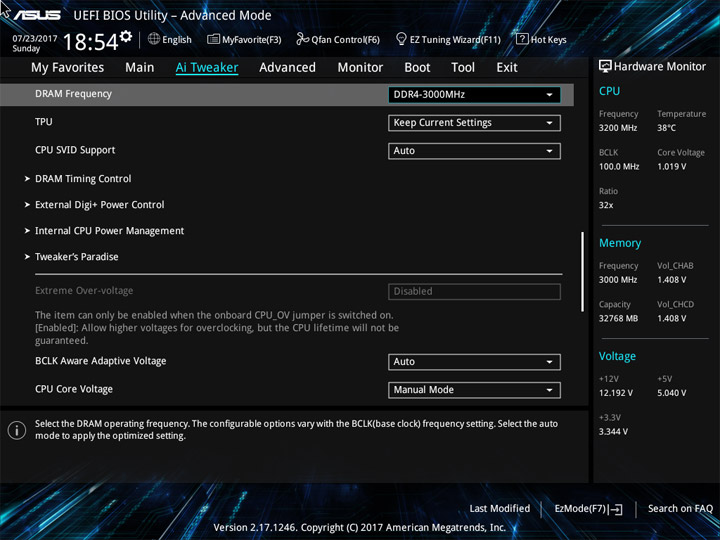Expand Internal CPU Power Management

[109, 231]
